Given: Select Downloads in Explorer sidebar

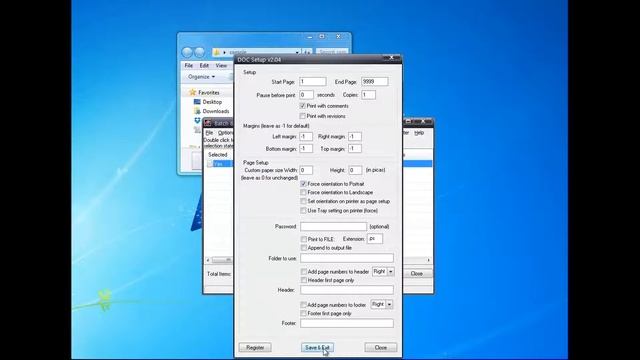Looking at the screenshot, I should click(216, 111).
